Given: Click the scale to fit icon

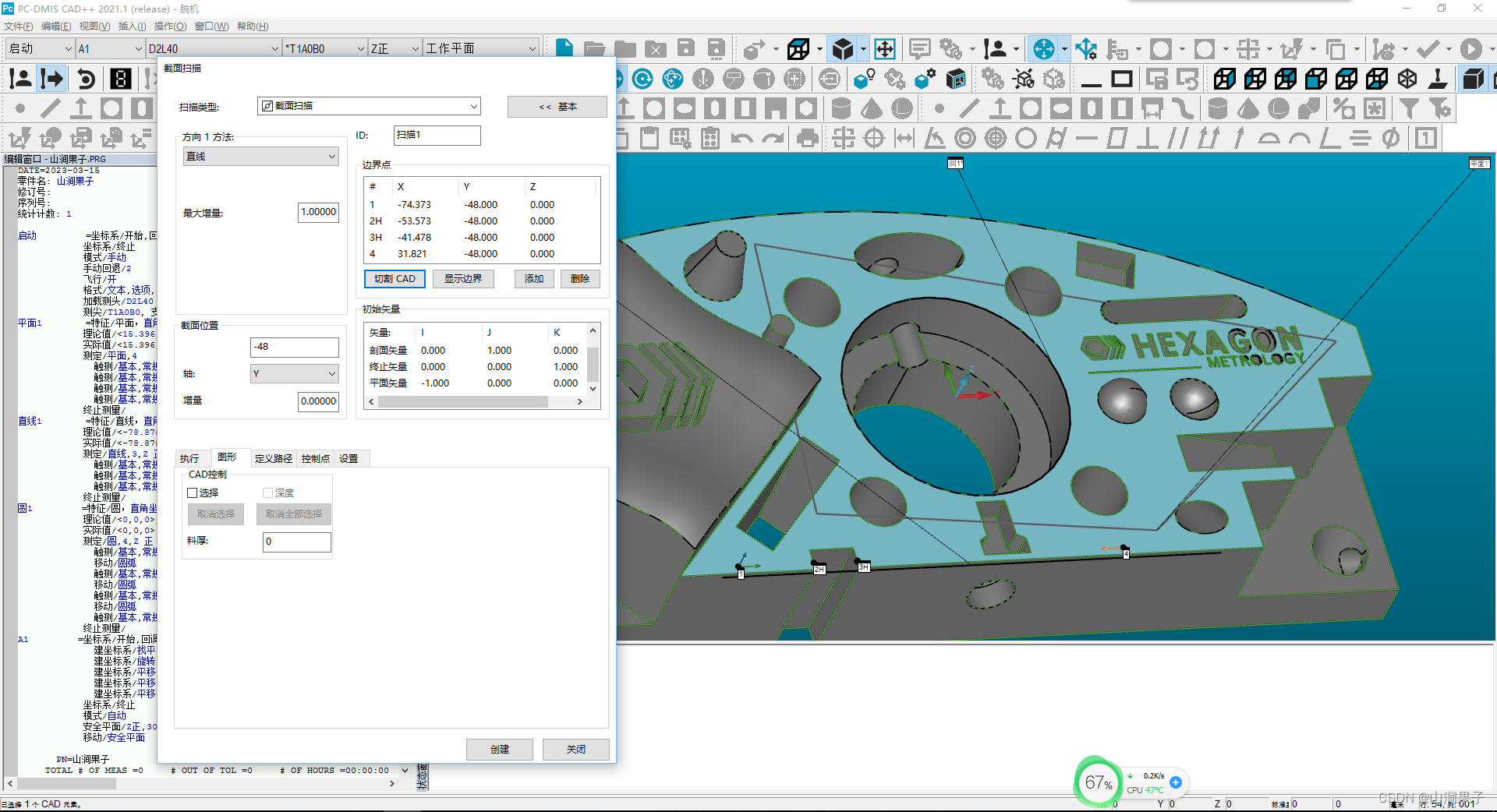Looking at the screenshot, I should pos(885,49).
